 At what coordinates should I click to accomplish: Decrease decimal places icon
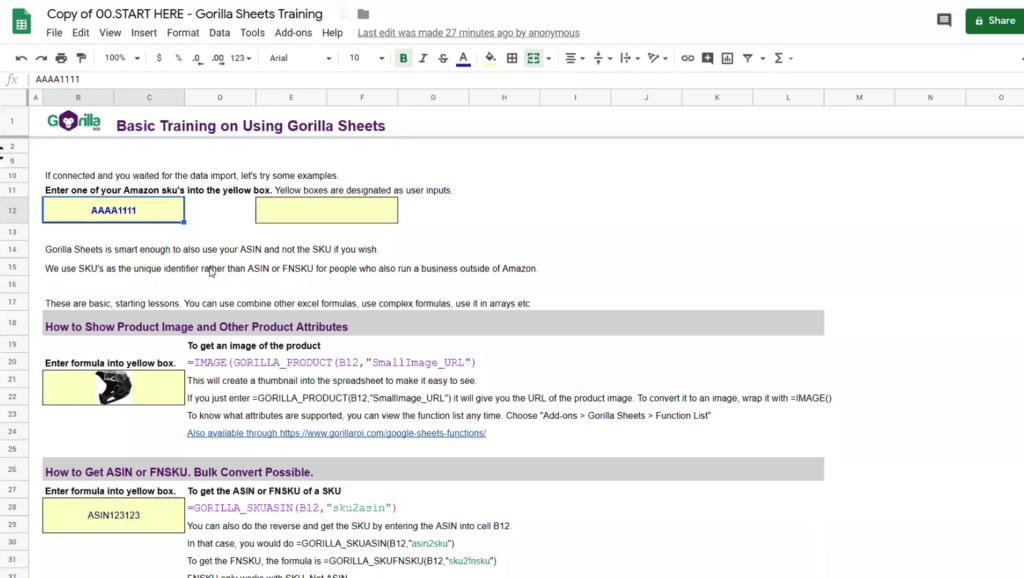click(197, 58)
